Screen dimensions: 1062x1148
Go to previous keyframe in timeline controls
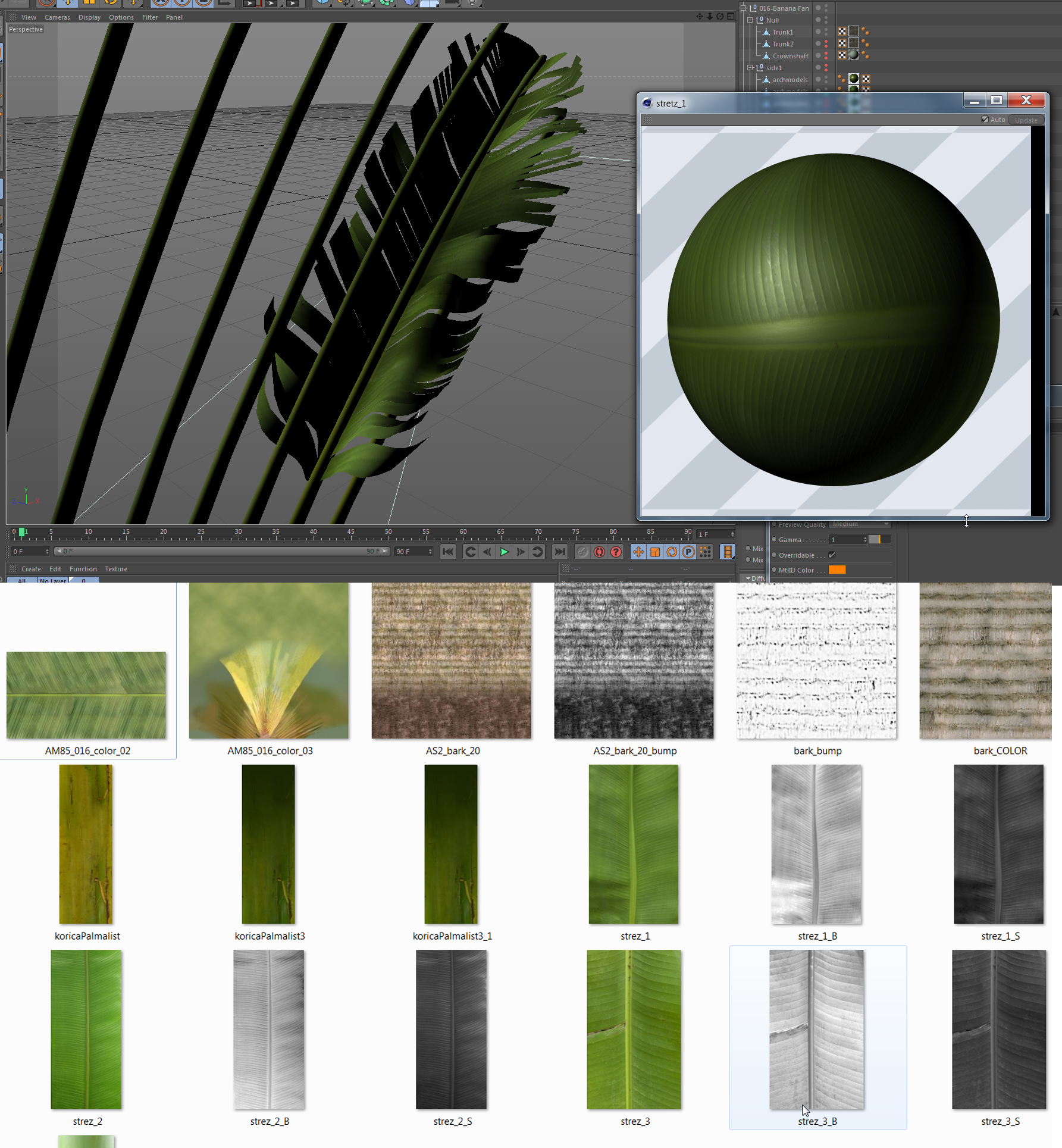[x=470, y=552]
